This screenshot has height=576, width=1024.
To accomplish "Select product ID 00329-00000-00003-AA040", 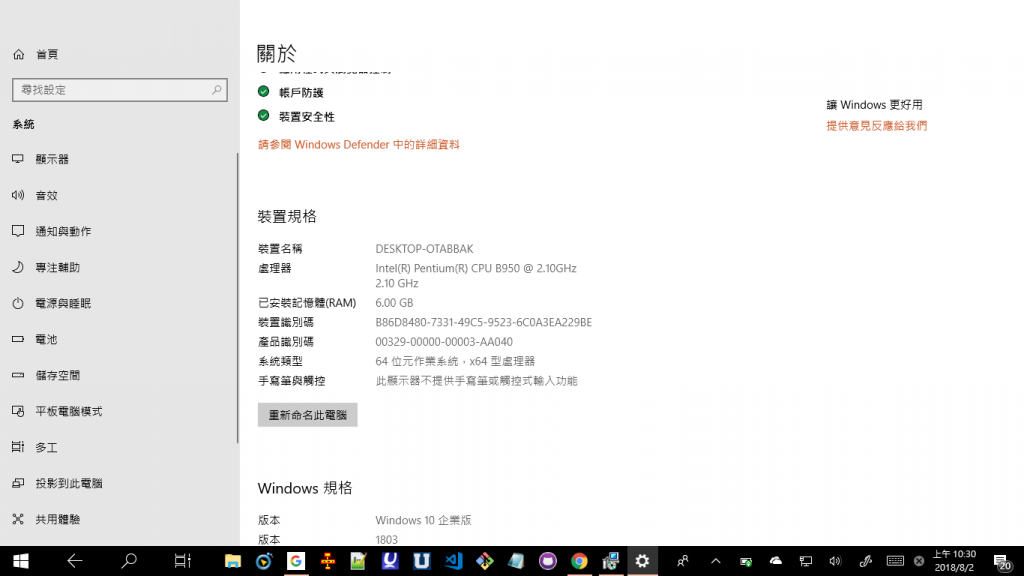I will tap(444, 342).
